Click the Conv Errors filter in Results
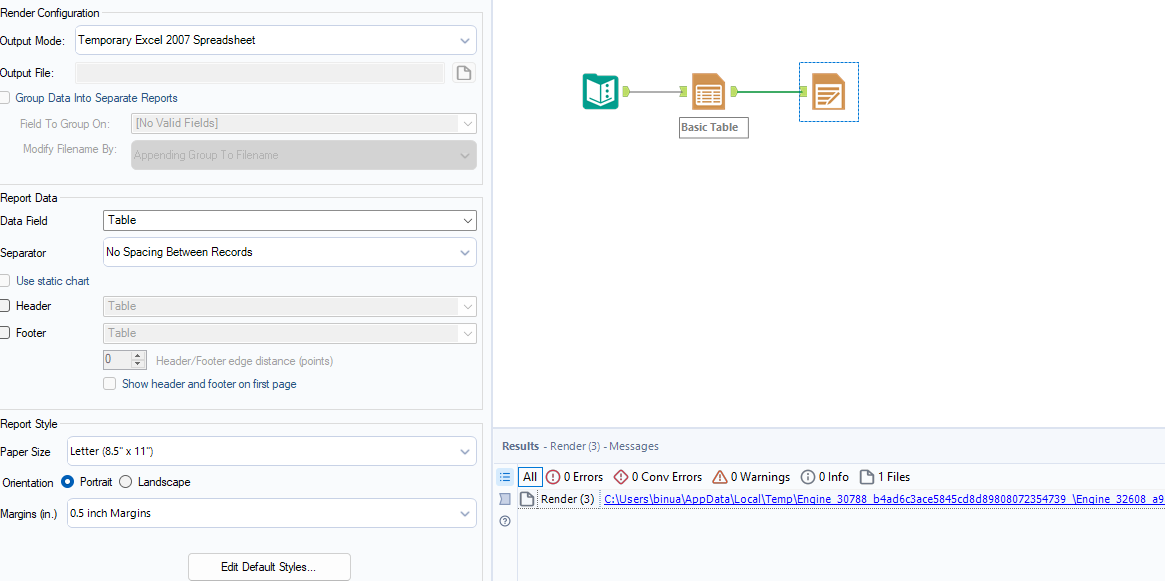This screenshot has width=1165, height=581. coord(657,477)
